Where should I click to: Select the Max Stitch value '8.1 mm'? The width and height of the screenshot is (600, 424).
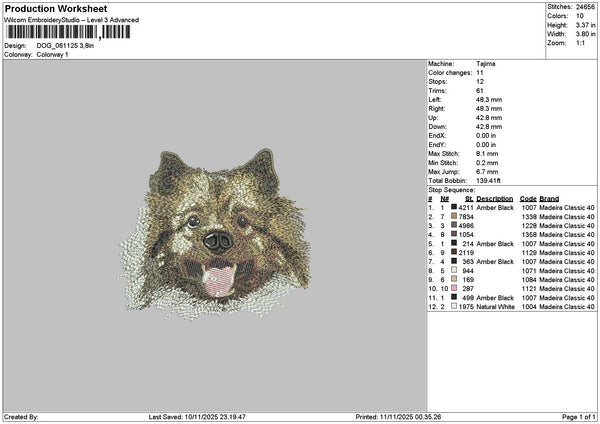tap(487, 153)
